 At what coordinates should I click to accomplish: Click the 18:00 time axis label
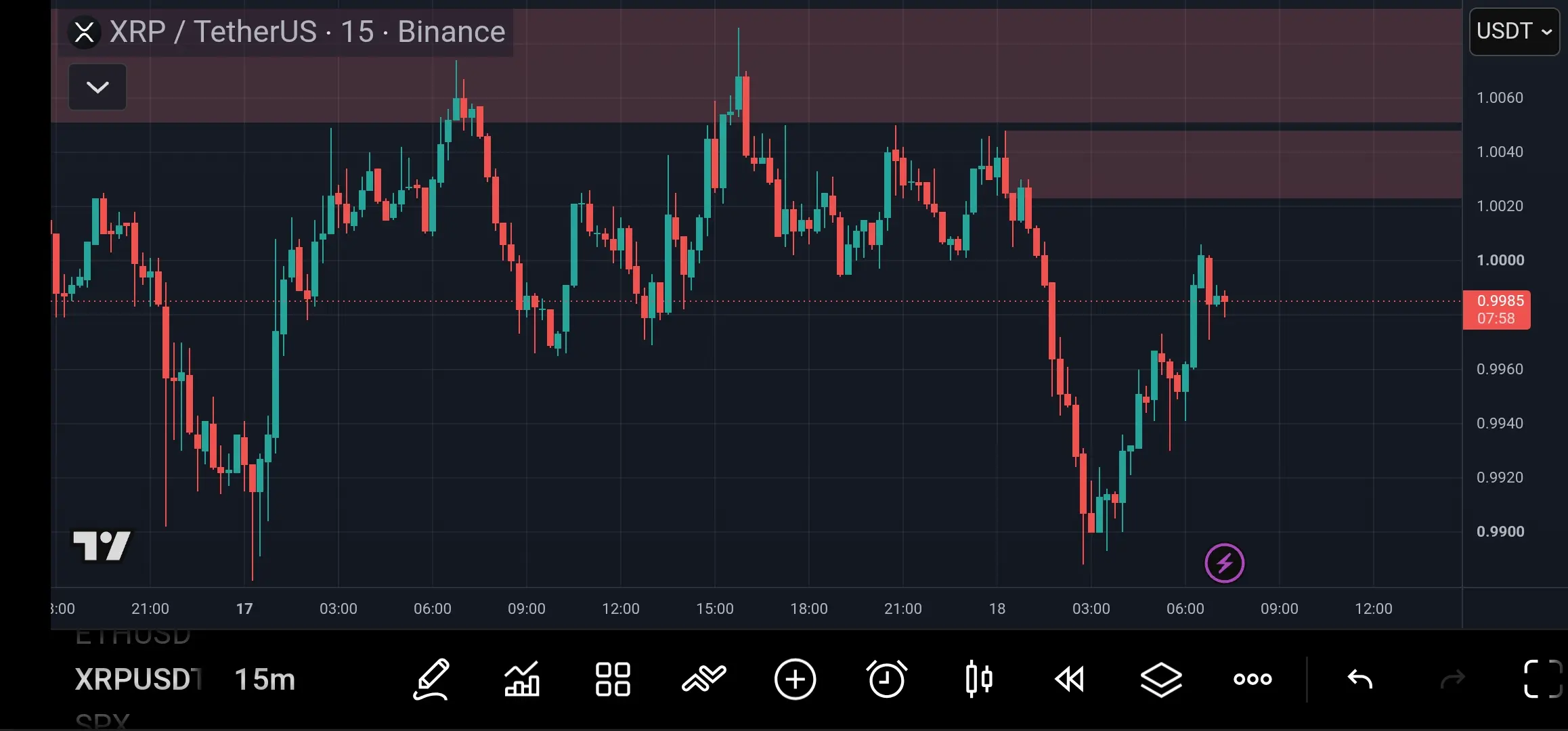point(809,608)
